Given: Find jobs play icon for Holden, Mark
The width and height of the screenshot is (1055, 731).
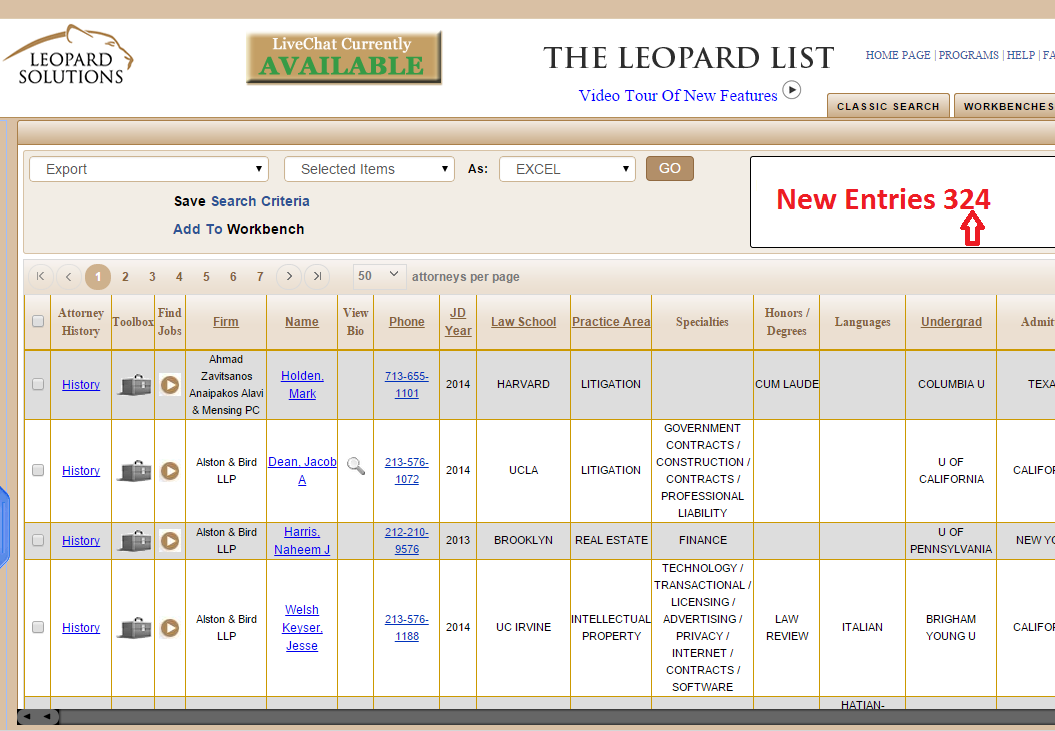Looking at the screenshot, I should [x=170, y=385].
